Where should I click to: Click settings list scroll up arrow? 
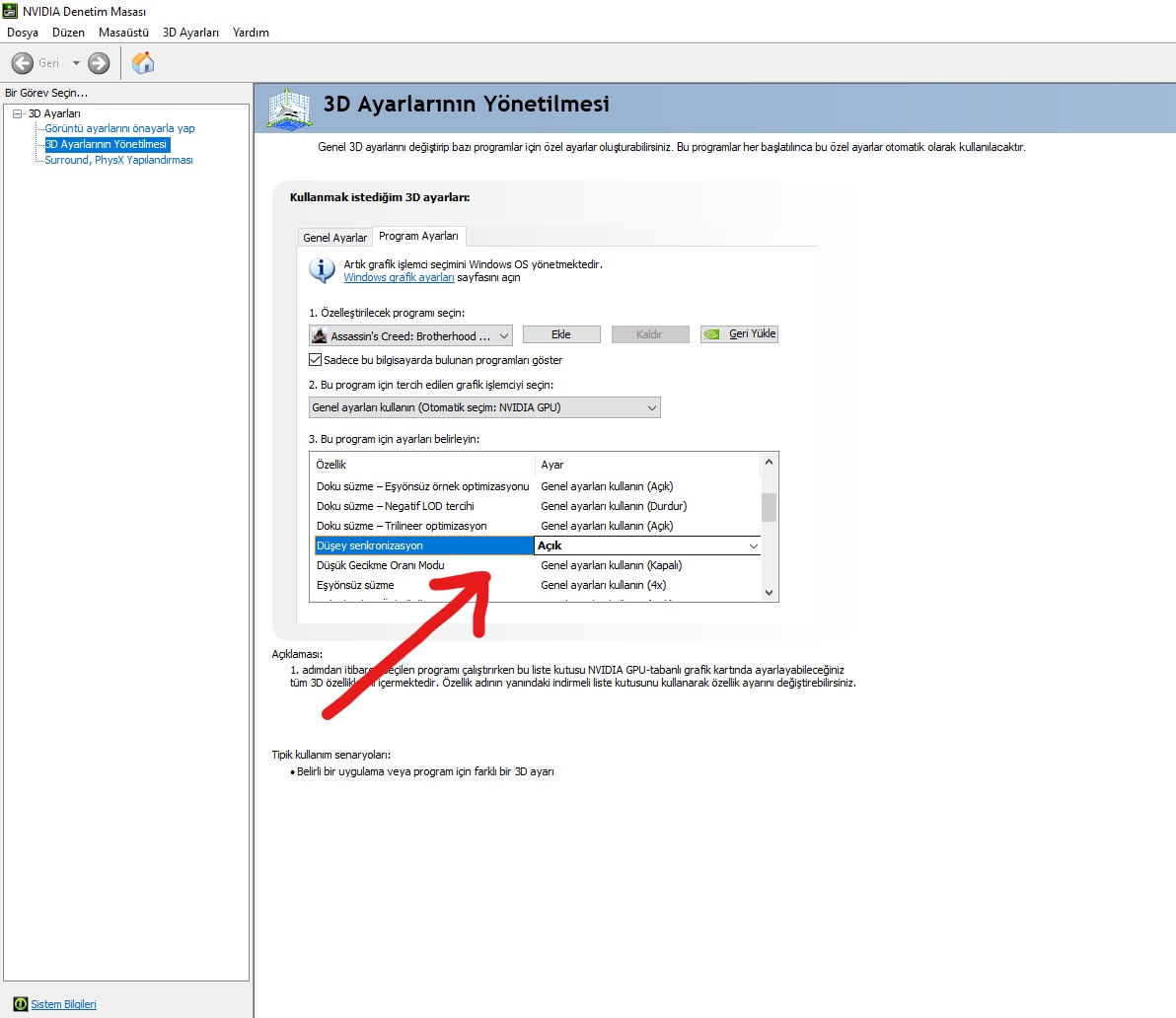[769, 463]
